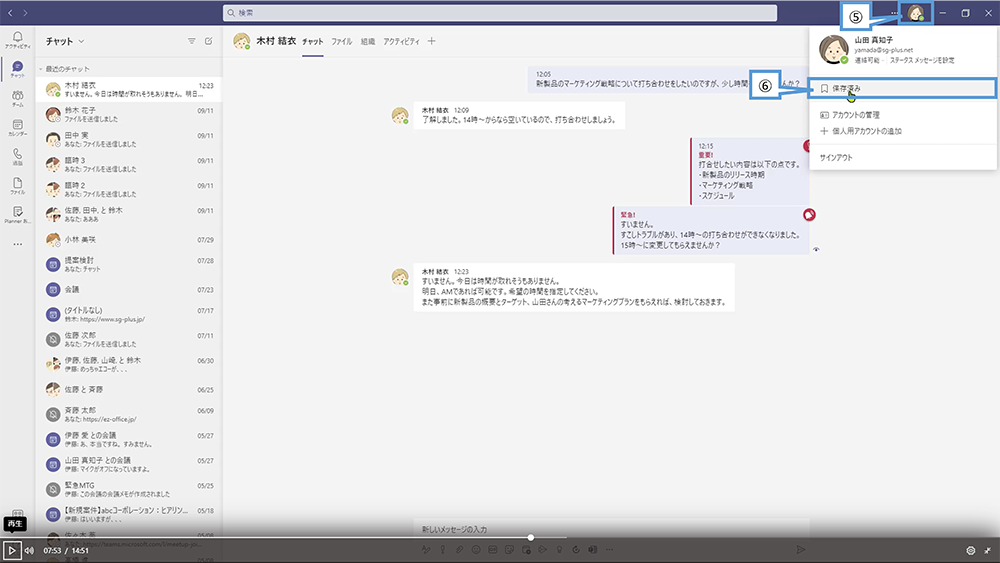Click the 12:23 message from 木村 結衣
Screen dimensions: 1000x563
click(x=574, y=287)
